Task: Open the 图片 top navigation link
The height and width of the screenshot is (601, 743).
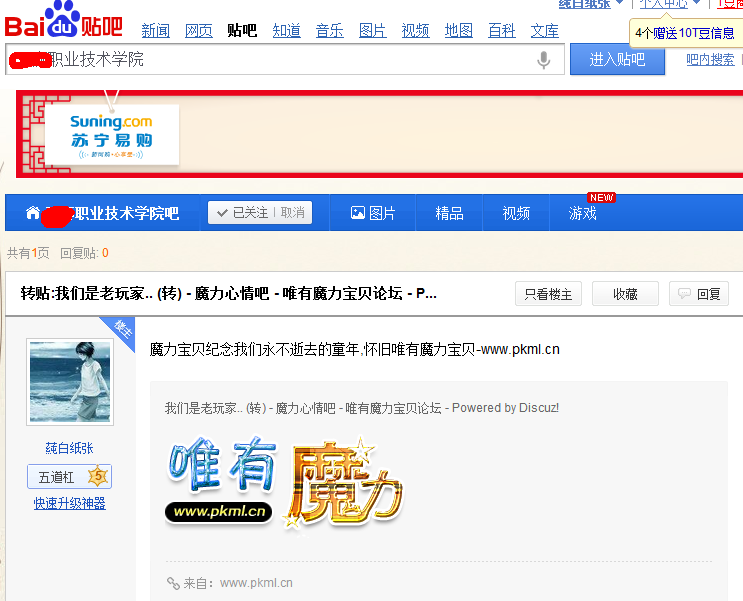Action: tap(372, 31)
